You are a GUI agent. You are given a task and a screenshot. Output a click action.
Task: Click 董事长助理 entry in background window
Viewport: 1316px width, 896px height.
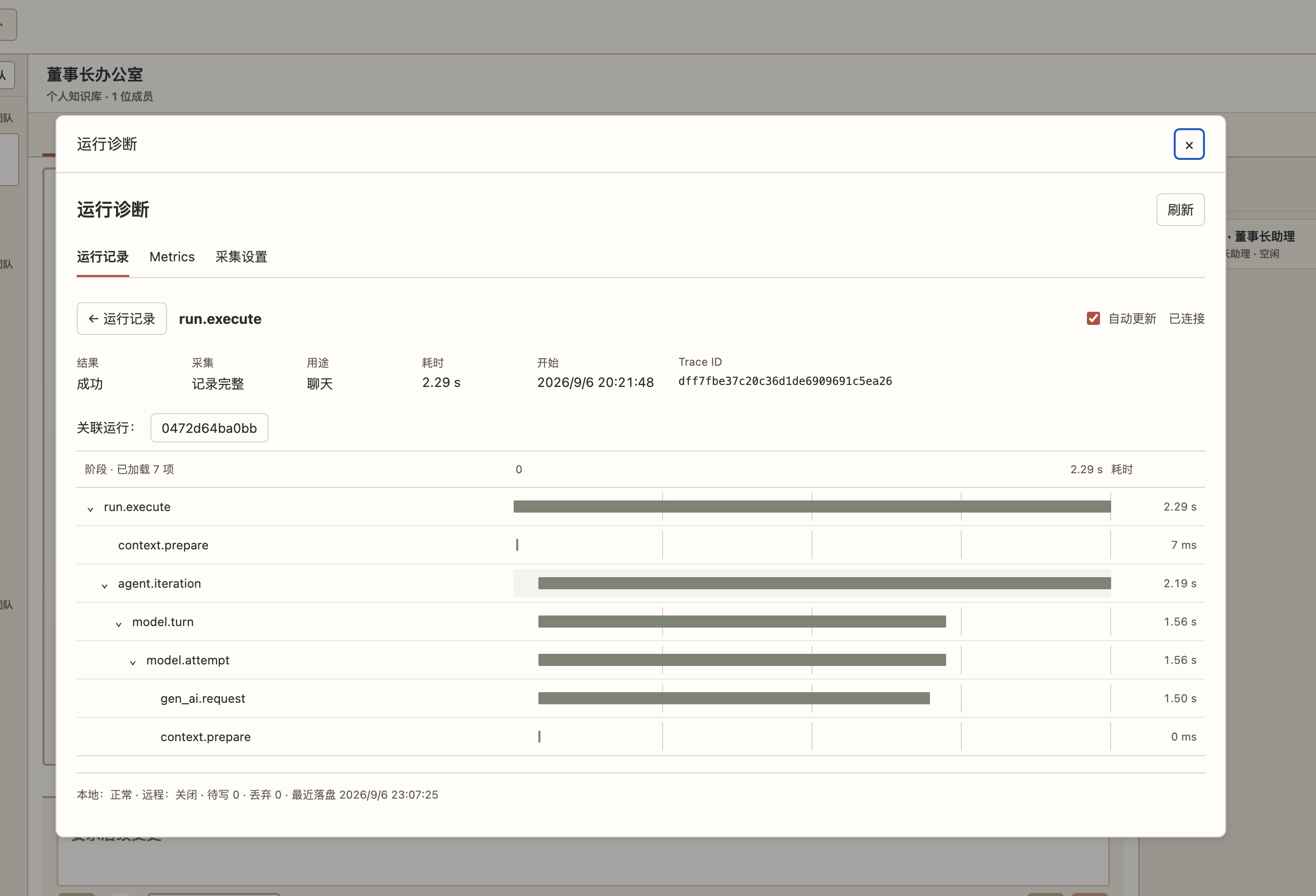pyautogui.click(x=1265, y=237)
